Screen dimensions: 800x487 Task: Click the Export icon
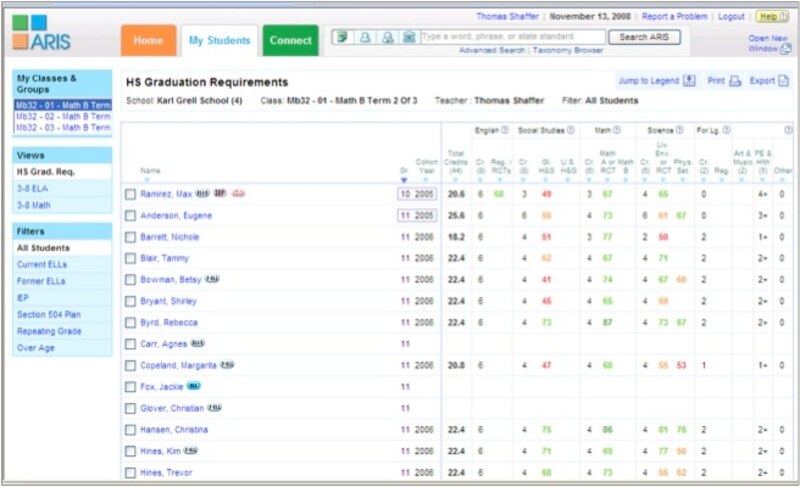tap(784, 81)
